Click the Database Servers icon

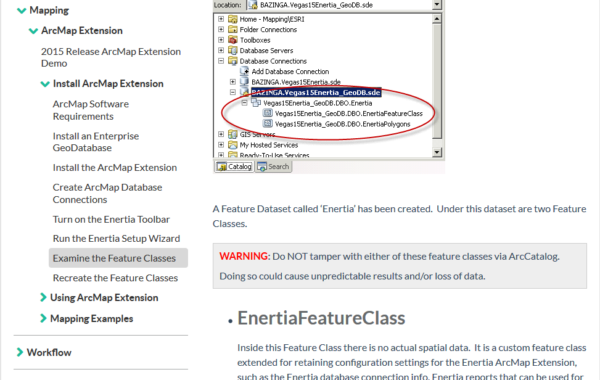click(x=232, y=50)
